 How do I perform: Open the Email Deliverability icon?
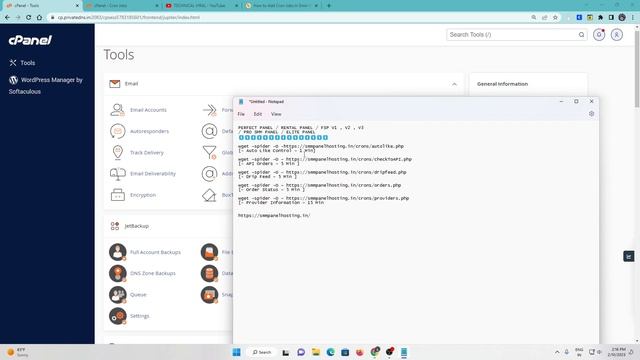click(x=118, y=173)
